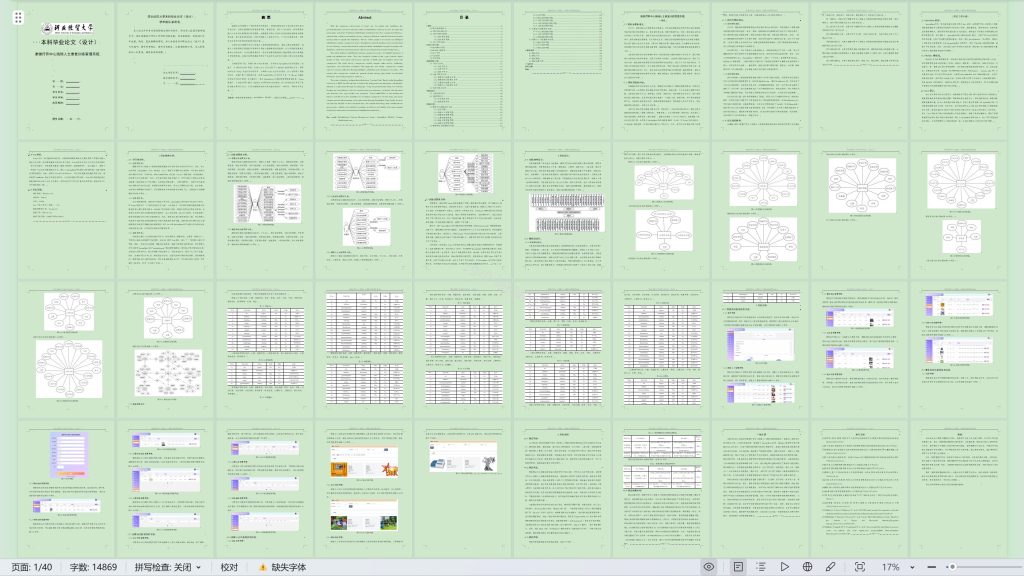Click the 校对 proofreading button
1024x576 pixels.
(229, 568)
